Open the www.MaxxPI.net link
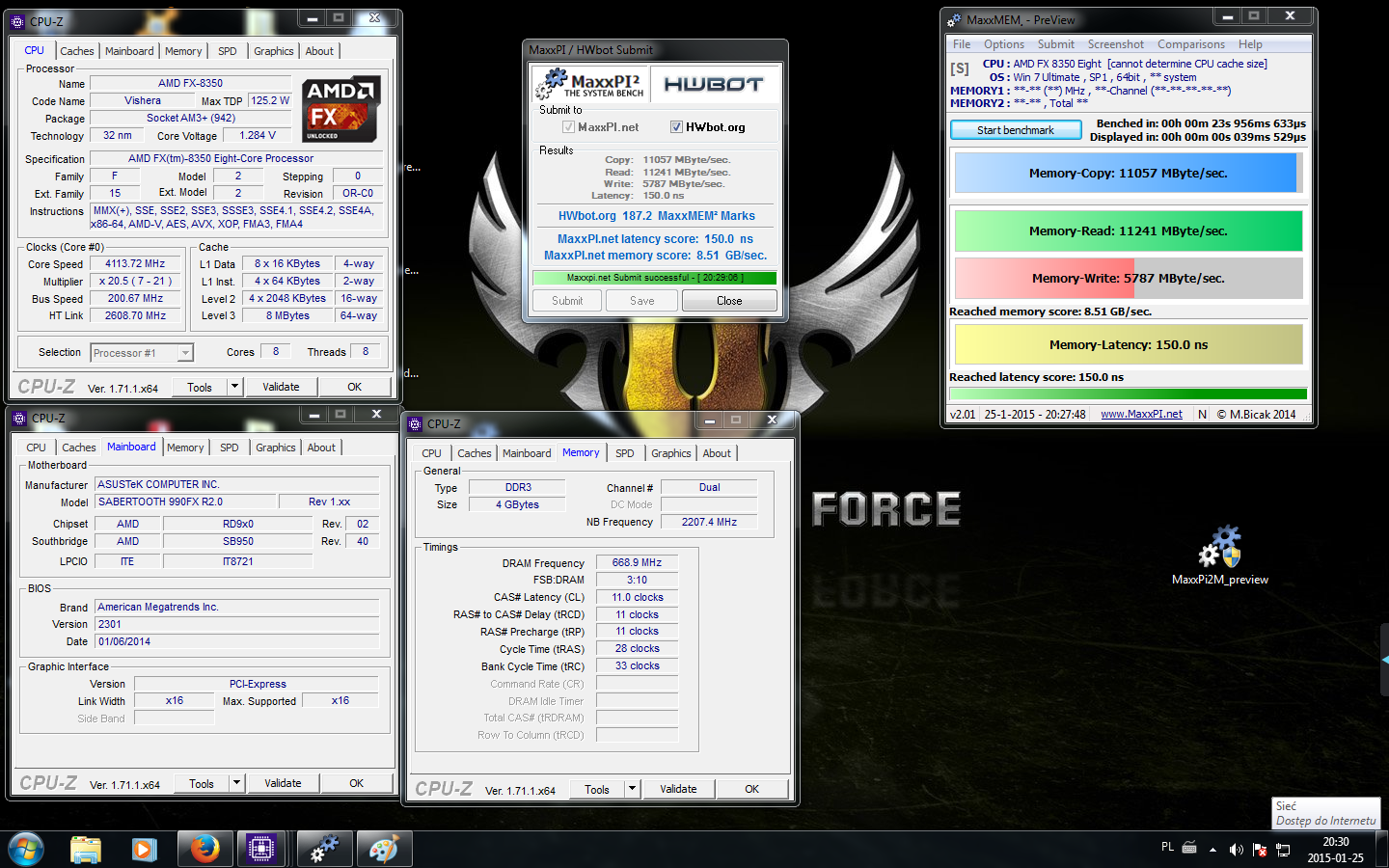Image resolution: width=1389 pixels, height=868 pixels. 1141,414
